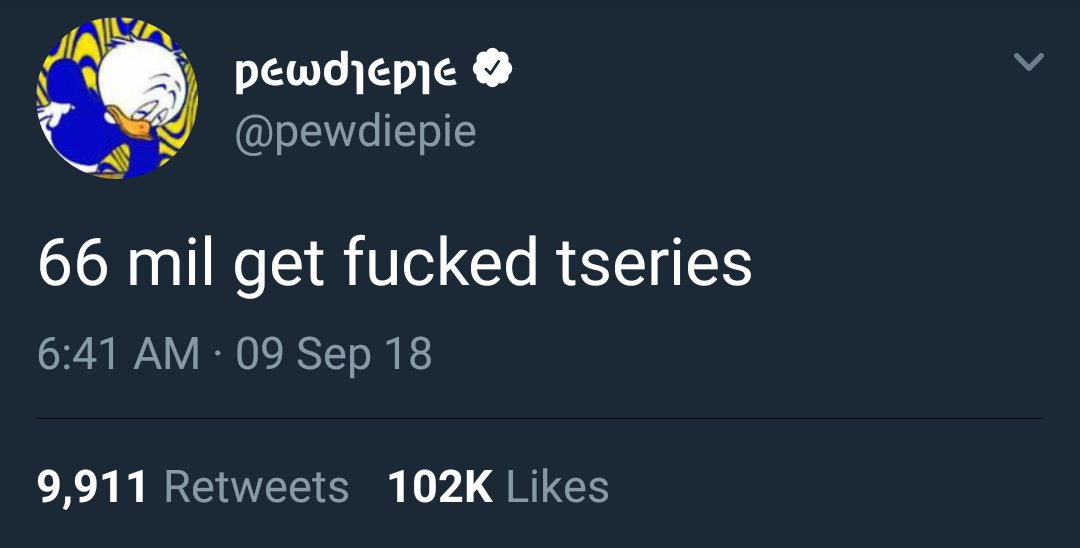Click the Retweets label

click(257, 487)
